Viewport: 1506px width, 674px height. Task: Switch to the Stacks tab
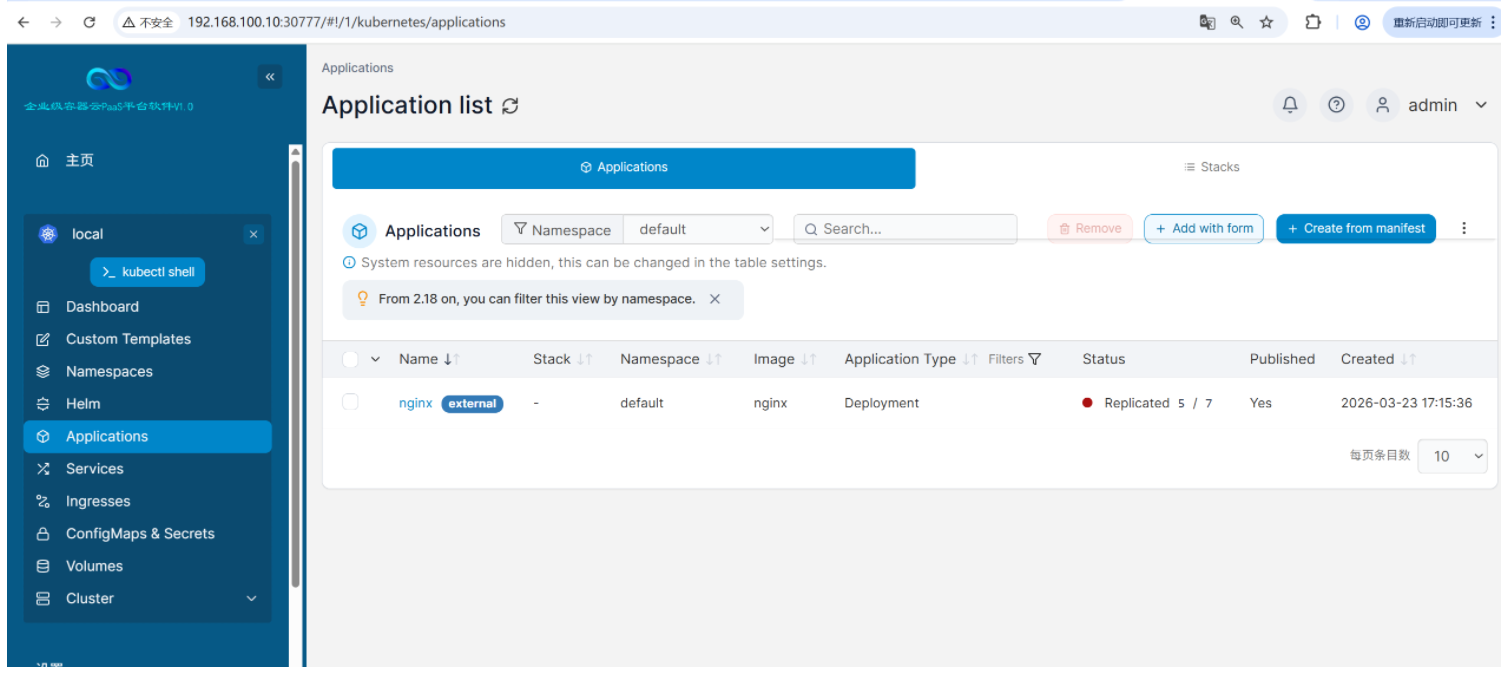point(1211,167)
